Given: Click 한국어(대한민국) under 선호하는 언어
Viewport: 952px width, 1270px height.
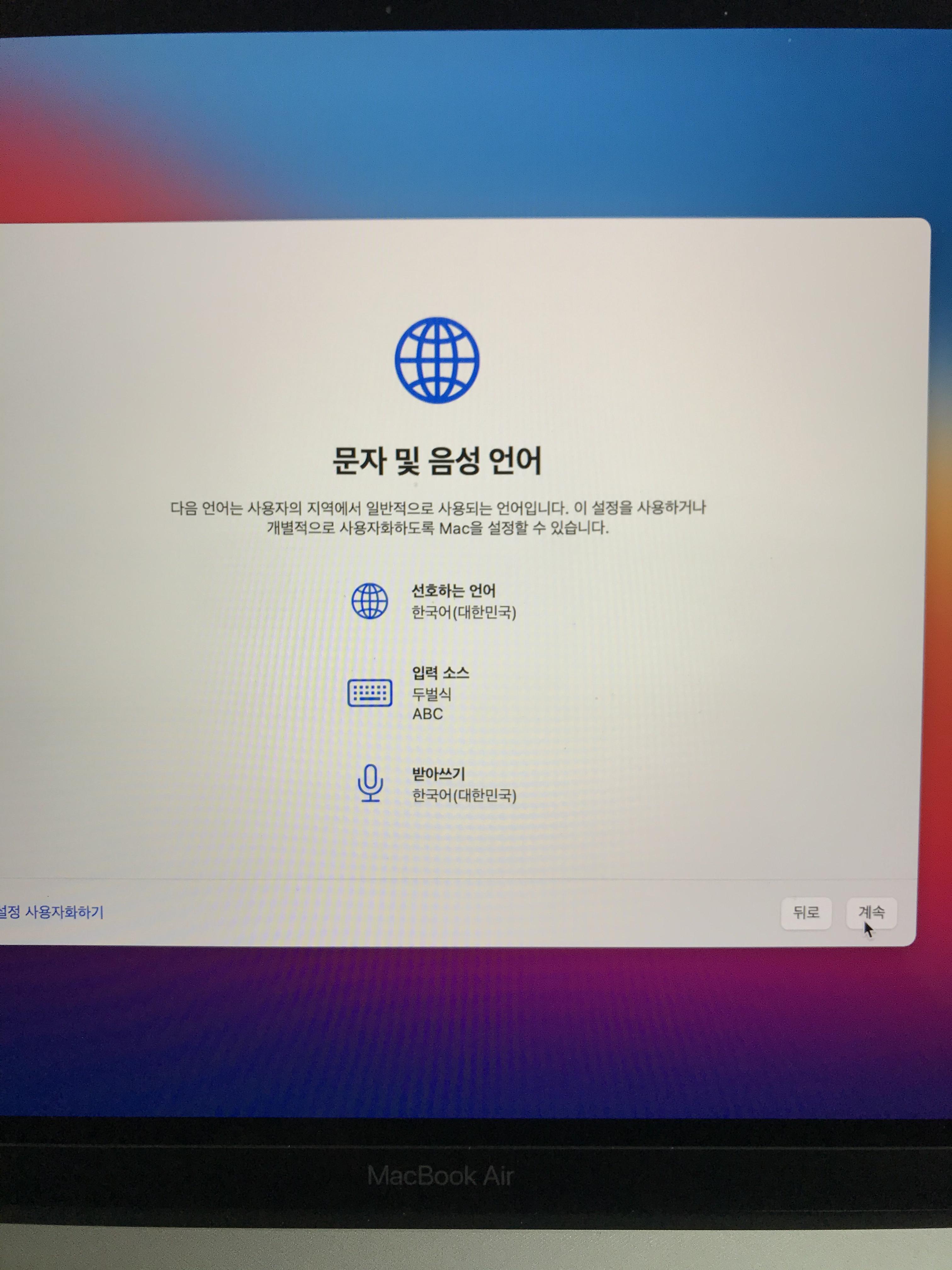Looking at the screenshot, I should pos(464,613).
